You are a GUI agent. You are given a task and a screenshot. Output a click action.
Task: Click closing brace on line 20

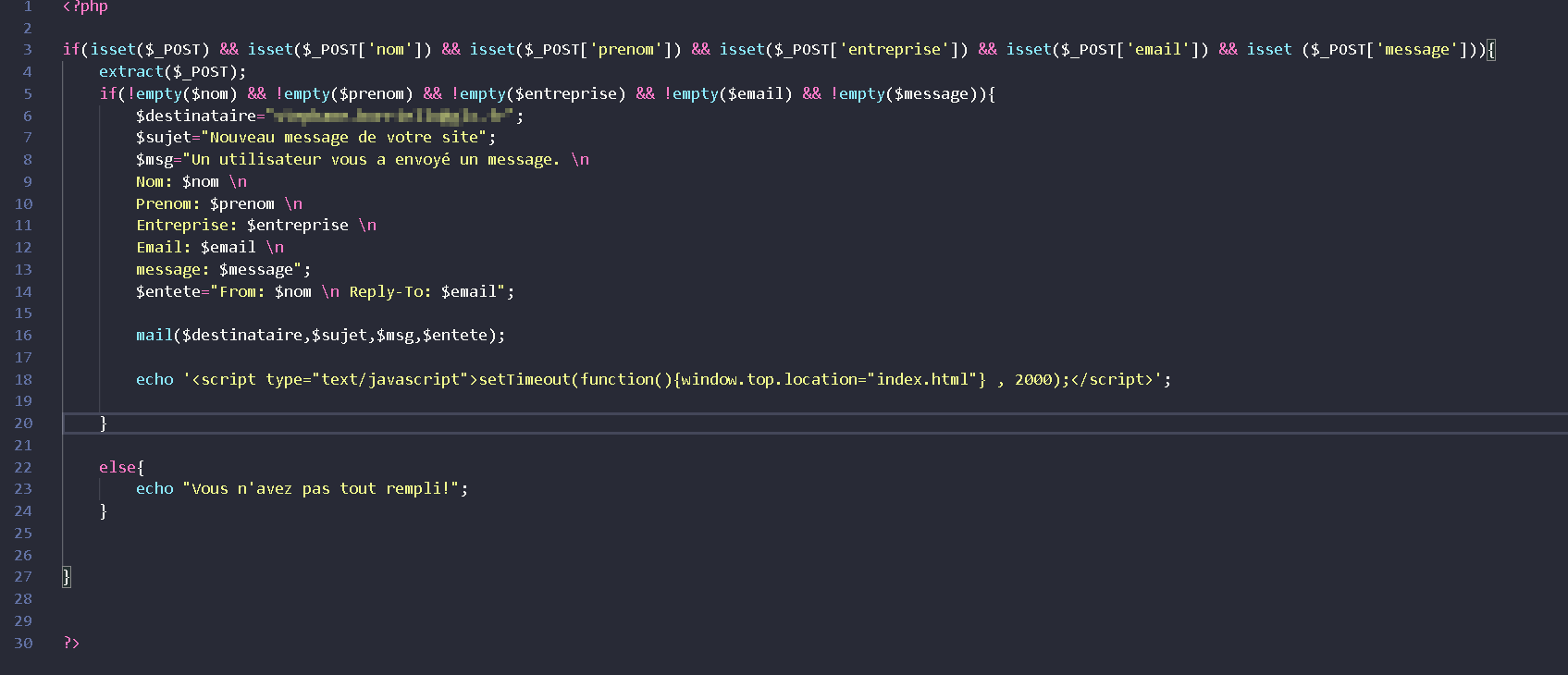click(x=104, y=423)
